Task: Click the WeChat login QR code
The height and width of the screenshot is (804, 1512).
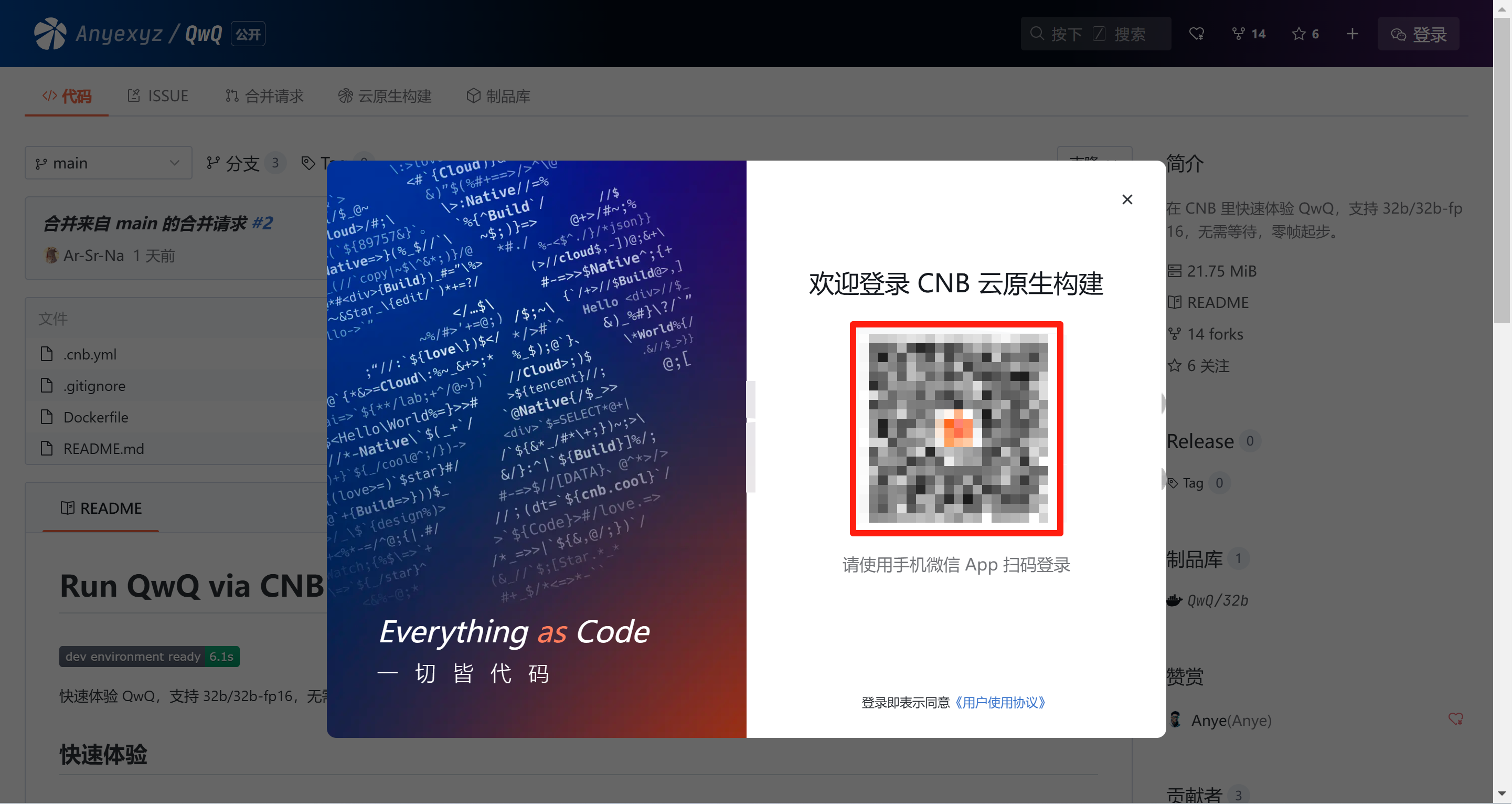Action: click(x=956, y=428)
